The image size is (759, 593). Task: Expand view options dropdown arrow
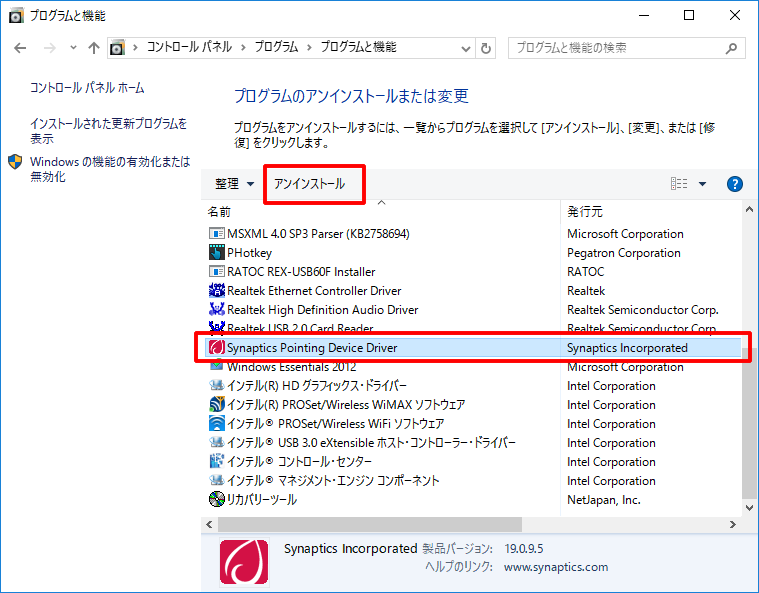(702, 184)
